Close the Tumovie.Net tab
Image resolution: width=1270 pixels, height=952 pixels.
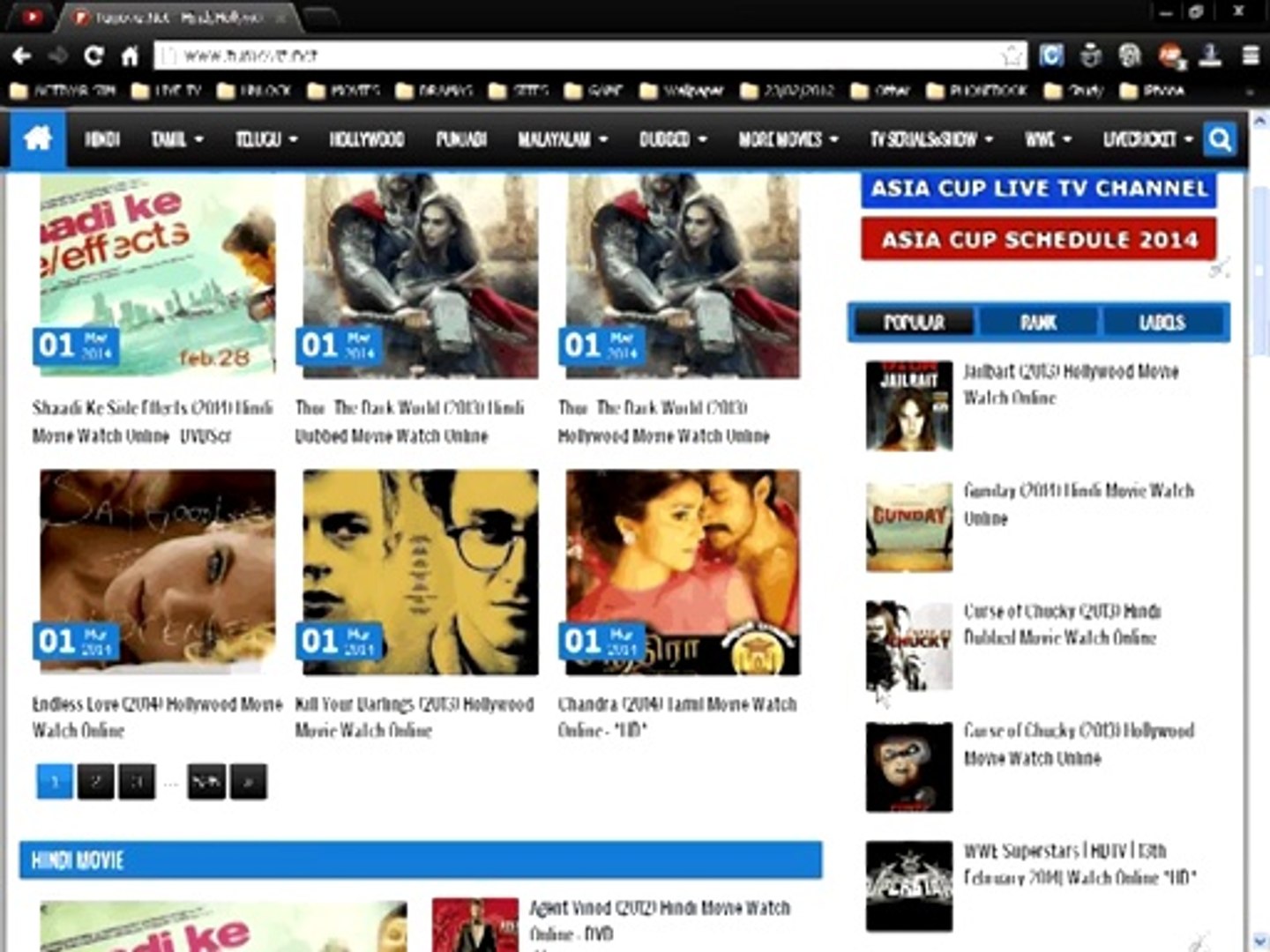coord(281,18)
